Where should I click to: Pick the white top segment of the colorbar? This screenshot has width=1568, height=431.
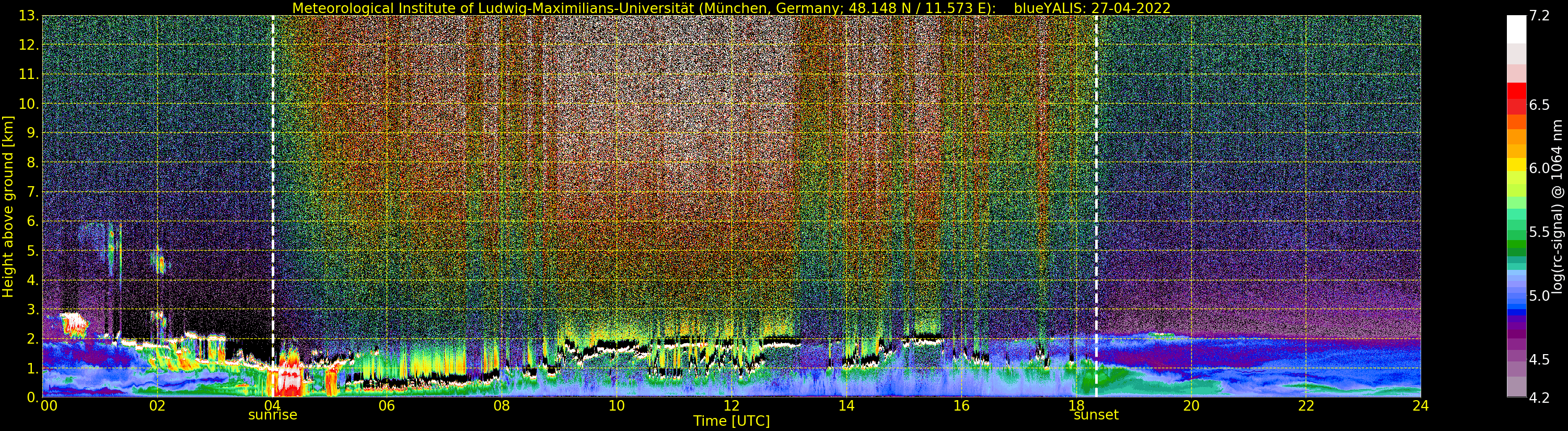pos(1516,29)
